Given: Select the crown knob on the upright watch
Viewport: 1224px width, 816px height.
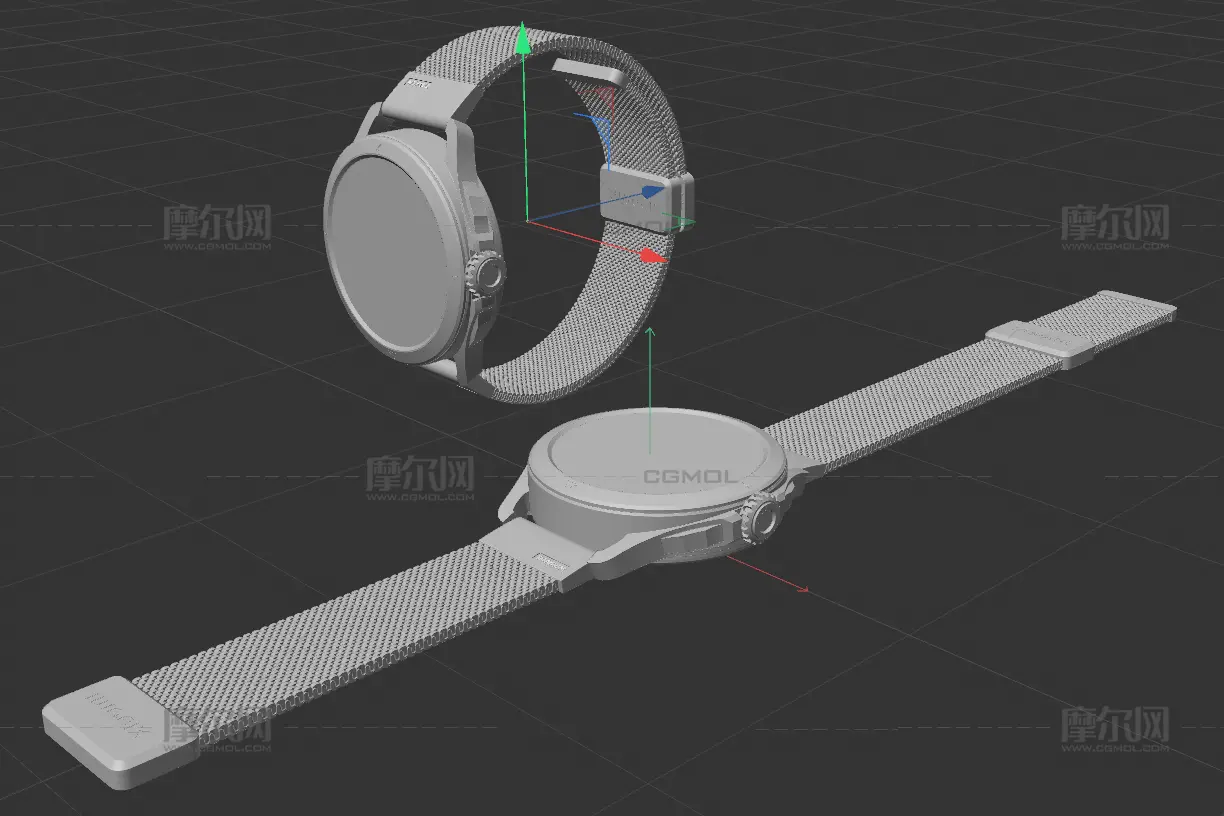Looking at the screenshot, I should [x=489, y=274].
